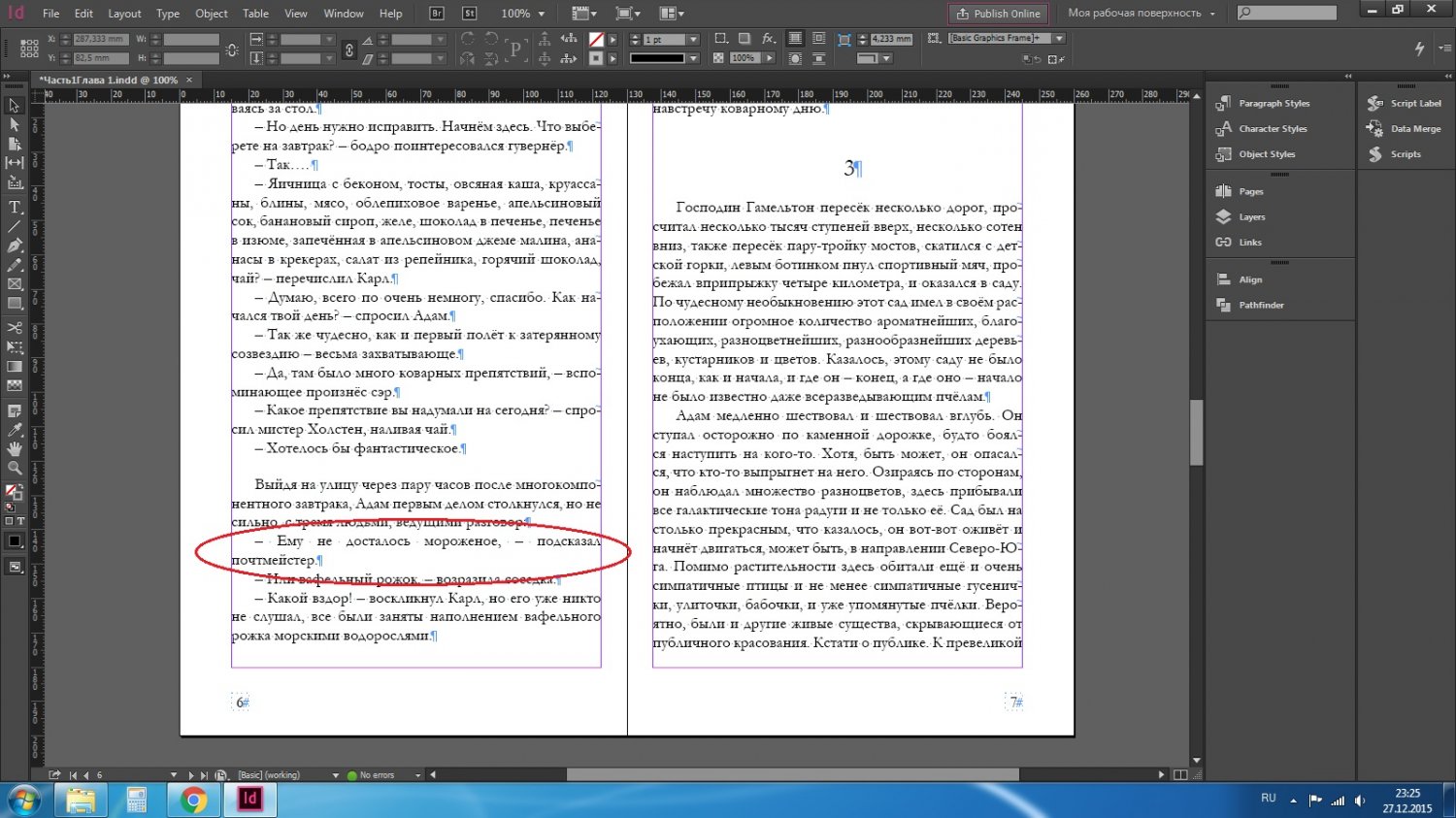Click the fill color swatch in control bar
Viewport: 1456px width, 818px height.
click(597, 40)
